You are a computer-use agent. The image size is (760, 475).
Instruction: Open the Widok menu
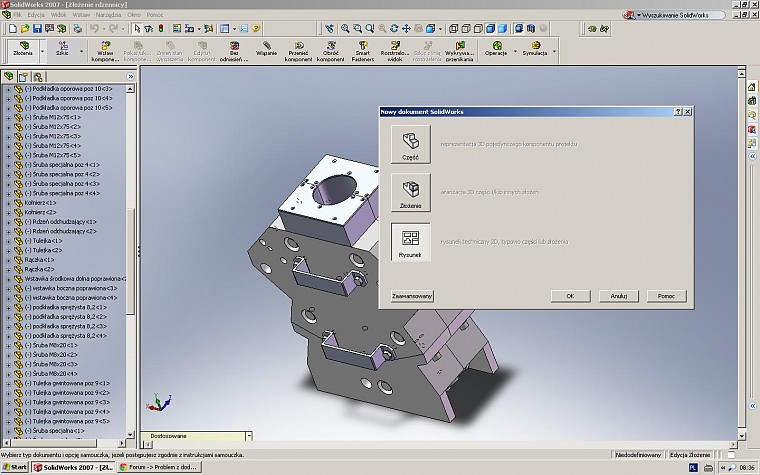(59, 15)
